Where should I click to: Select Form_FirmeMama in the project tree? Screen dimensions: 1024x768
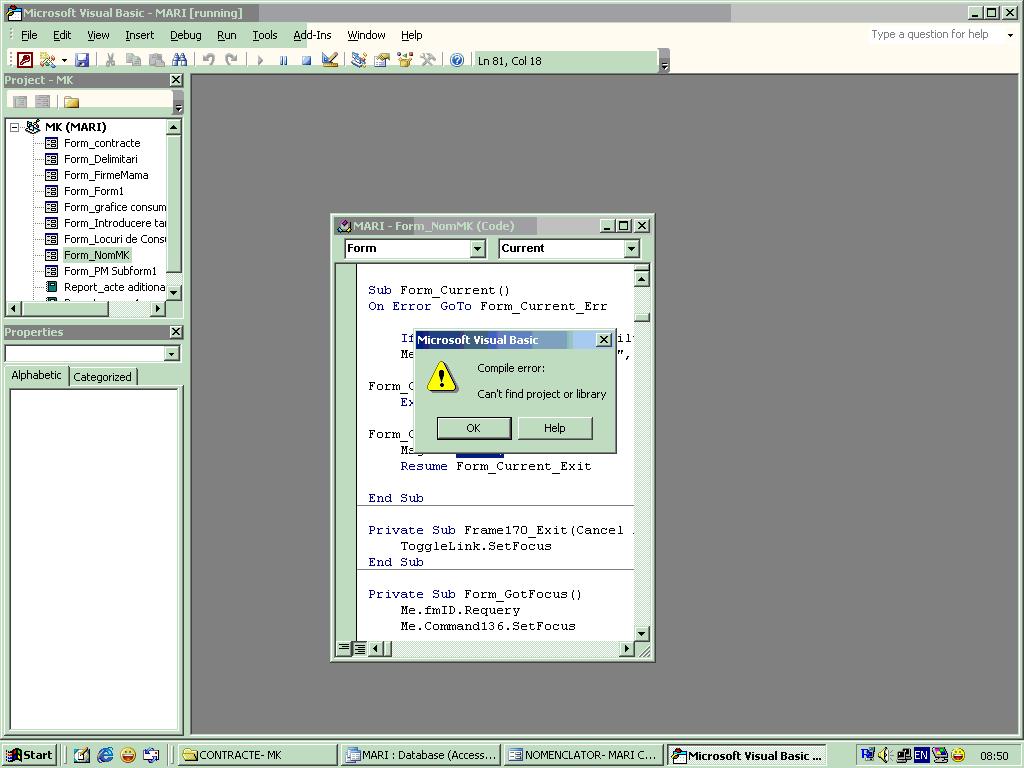point(106,175)
